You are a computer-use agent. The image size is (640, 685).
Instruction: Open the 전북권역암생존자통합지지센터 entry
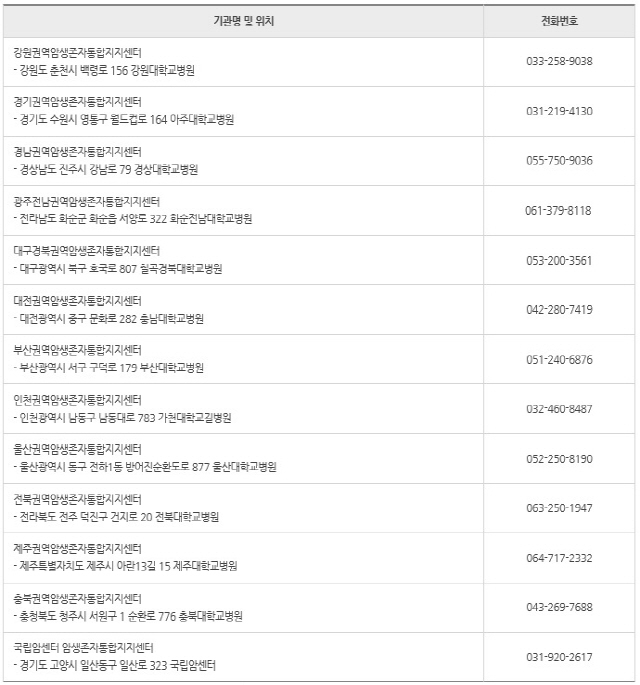tap(78, 499)
